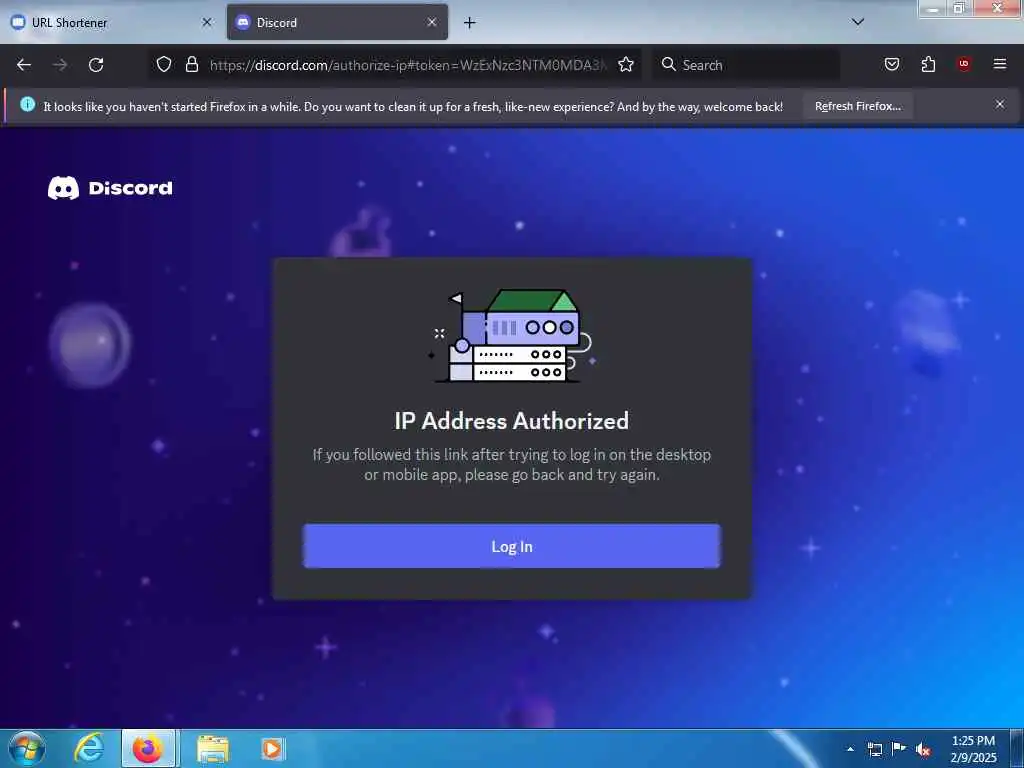This screenshot has height=768, width=1024.
Task: Restore down the Firefox window
Action: (x=959, y=8)
